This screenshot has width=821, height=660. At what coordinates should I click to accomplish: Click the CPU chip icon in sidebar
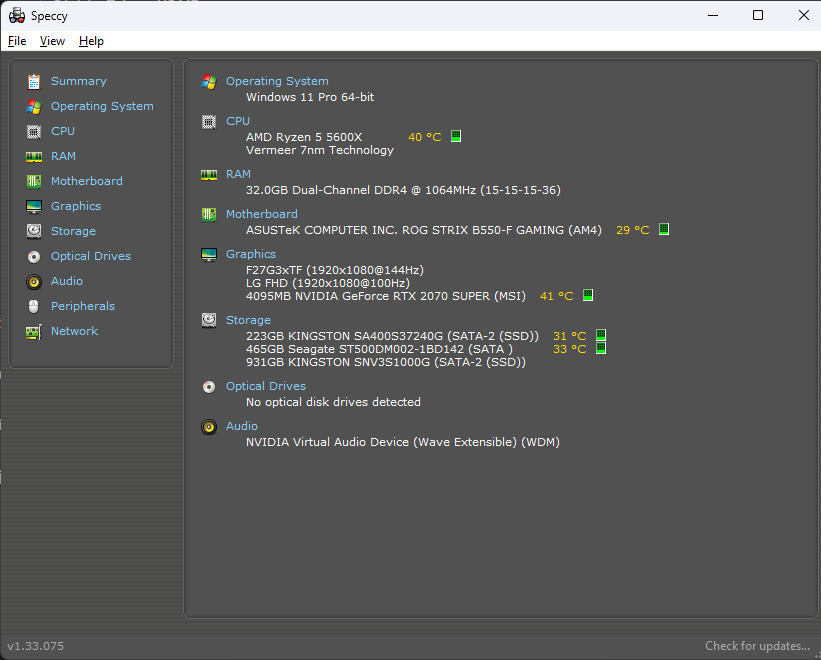[34, 131]
